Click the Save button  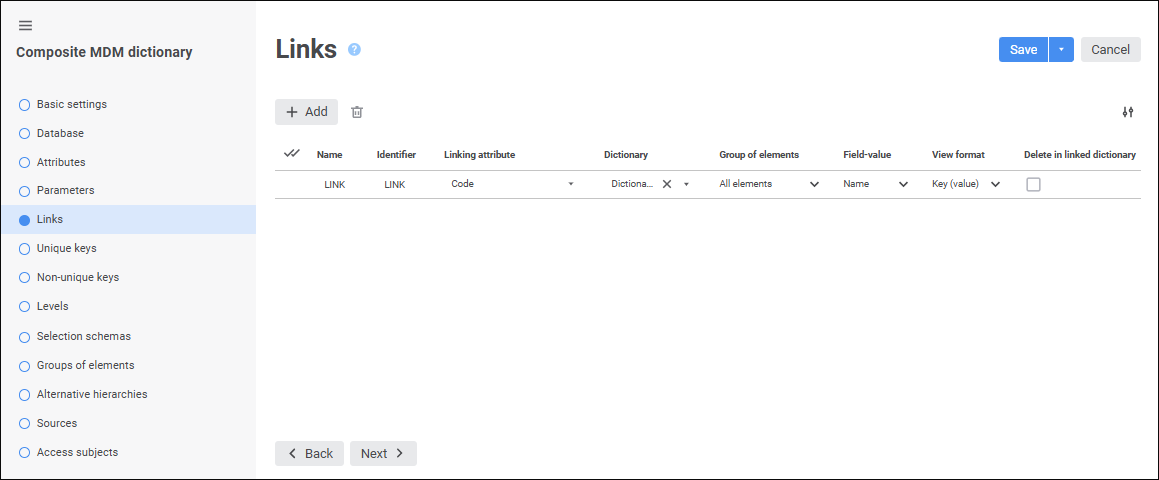coord(1023,50)
